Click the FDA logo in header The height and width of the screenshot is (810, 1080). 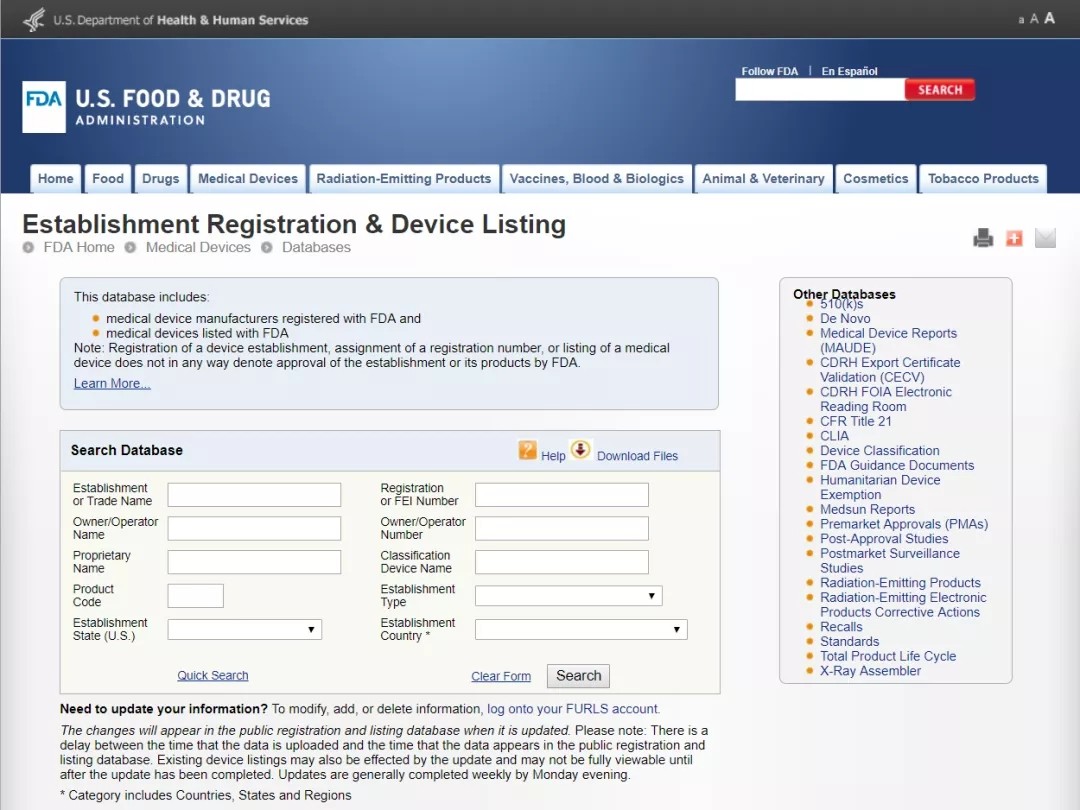(44, 107)
